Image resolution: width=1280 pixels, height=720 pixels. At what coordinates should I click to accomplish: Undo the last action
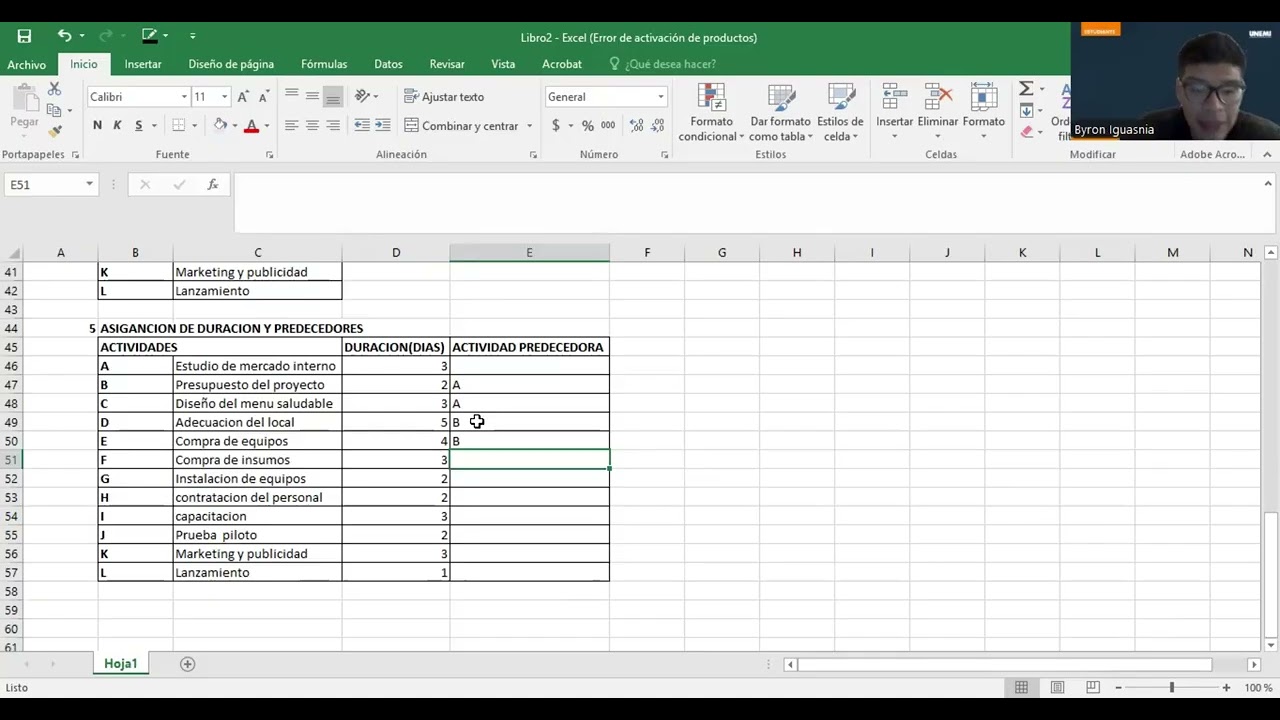(x=64, y=36)
